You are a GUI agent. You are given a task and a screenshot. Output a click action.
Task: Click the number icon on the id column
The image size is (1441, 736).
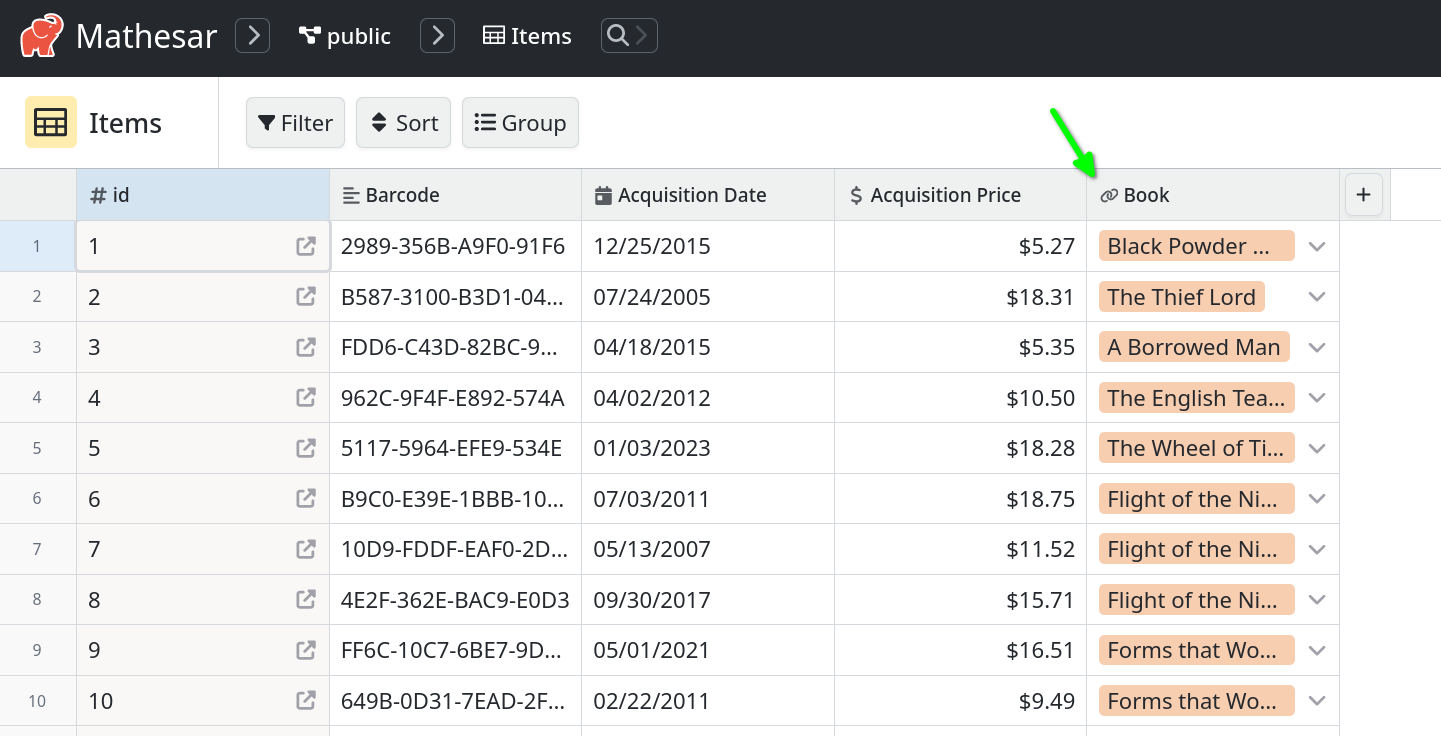pos(95,195)
